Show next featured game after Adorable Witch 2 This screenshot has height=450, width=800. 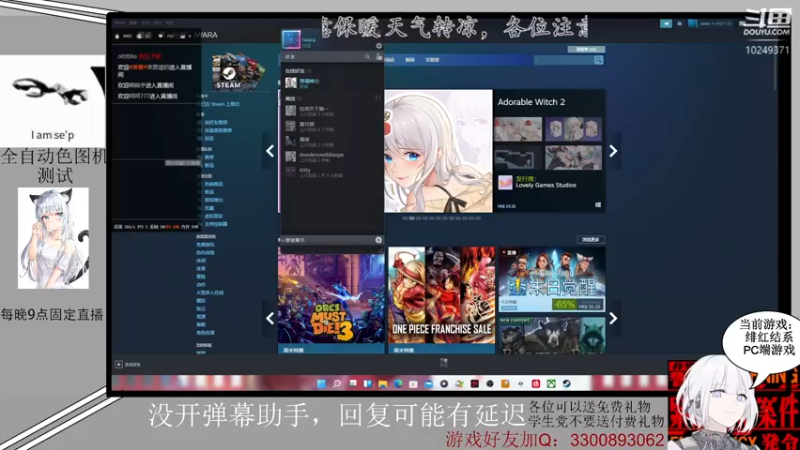[613, 151]
